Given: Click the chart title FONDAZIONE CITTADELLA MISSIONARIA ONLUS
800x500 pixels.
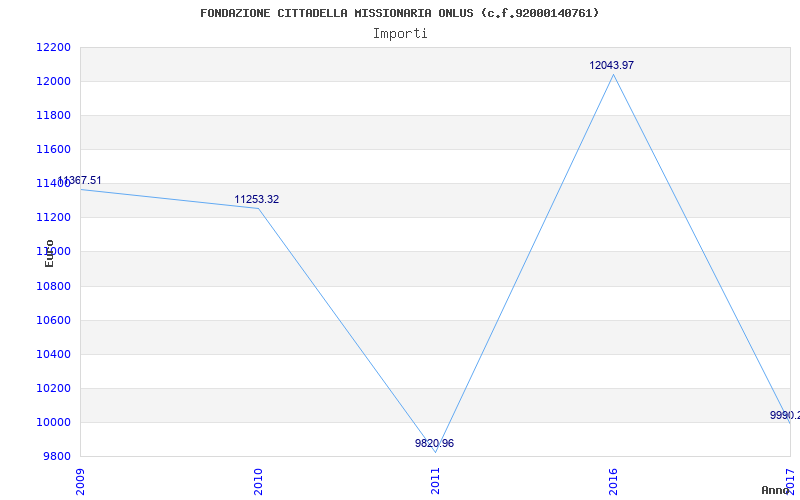Looking at the screenshot, I should 399,13.
